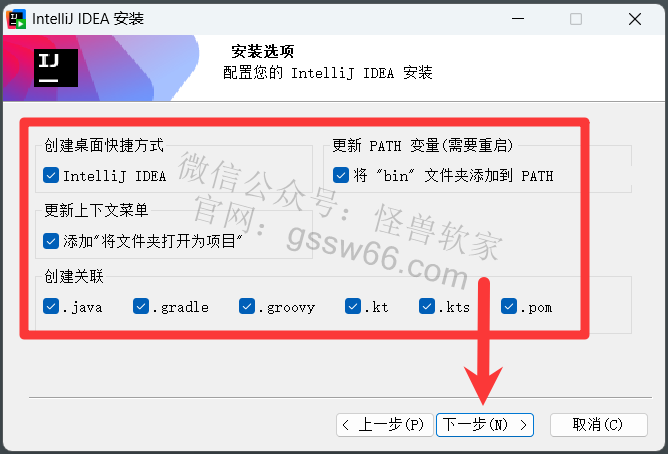Toggle the .pom association checkbox
The width and height of the screenshot is (668, 454).
coord(509,306)
